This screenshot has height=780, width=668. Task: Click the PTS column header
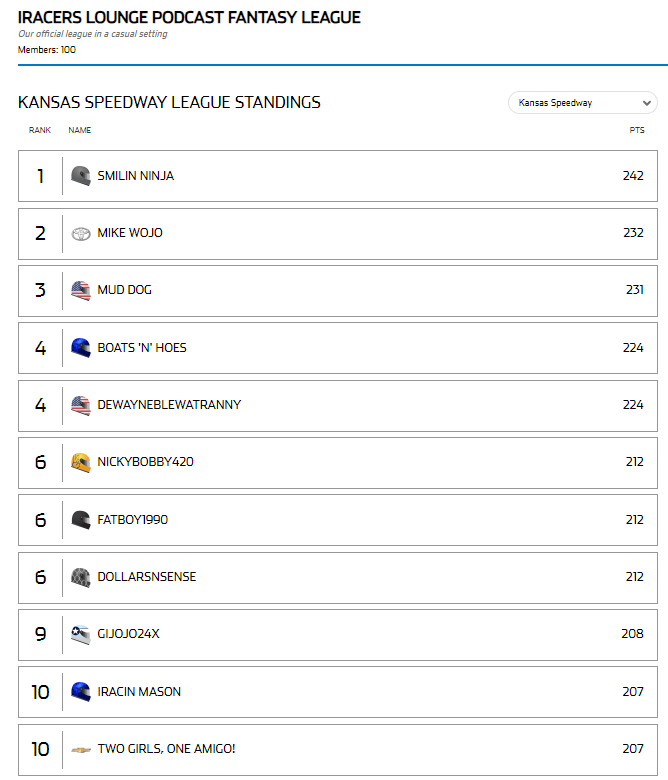point(637,130)
